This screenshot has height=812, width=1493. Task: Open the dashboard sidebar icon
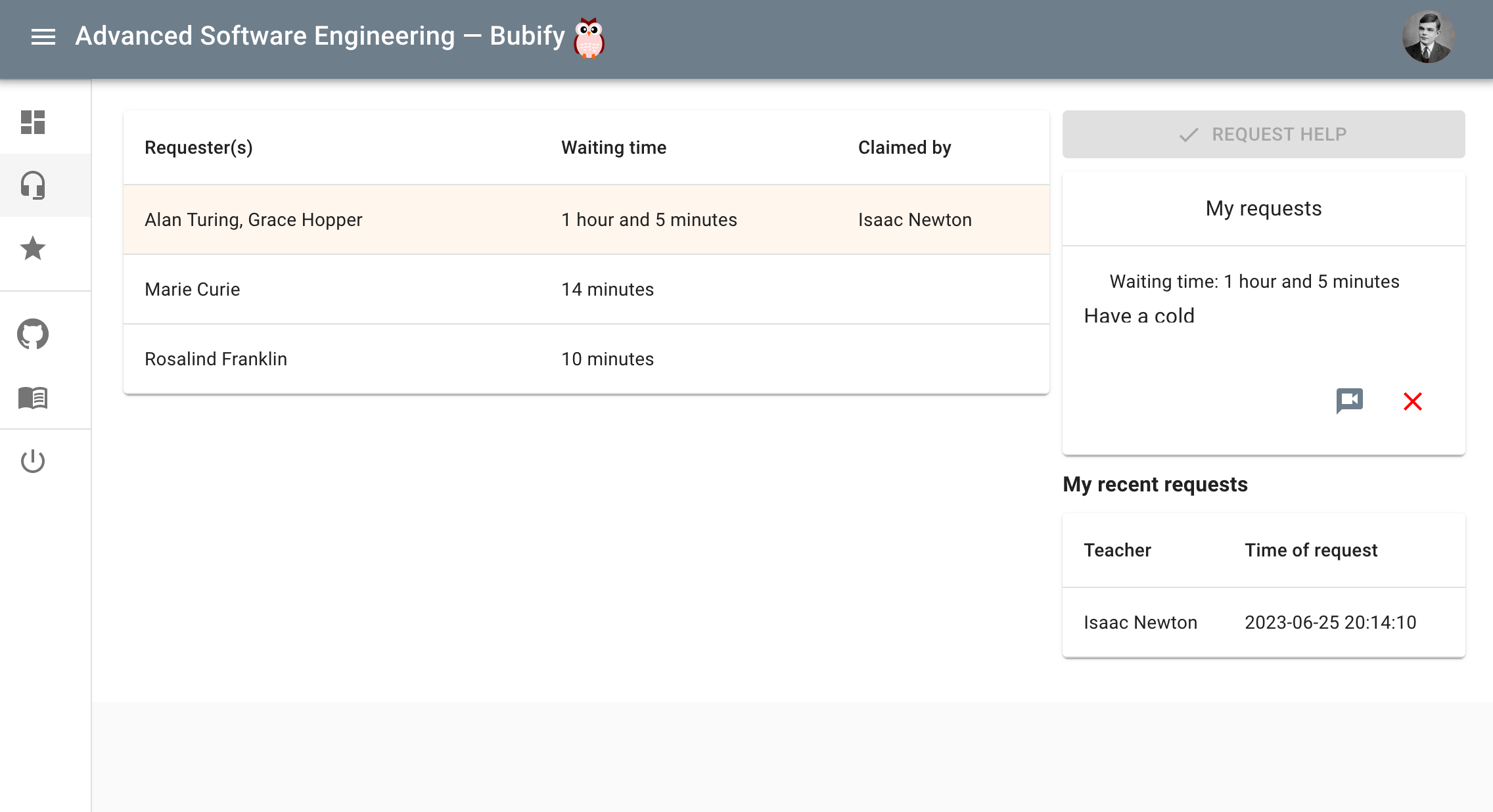coord(33,122)
